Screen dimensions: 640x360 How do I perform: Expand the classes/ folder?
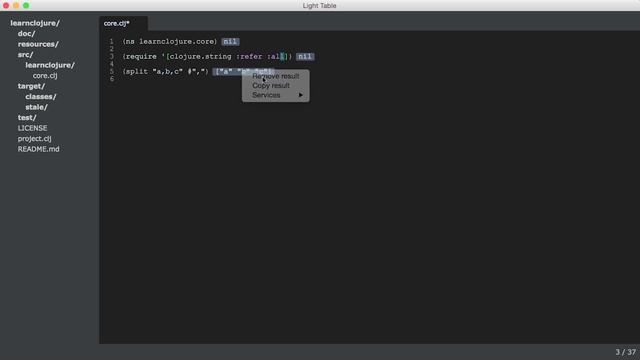[x=41, y=97]
